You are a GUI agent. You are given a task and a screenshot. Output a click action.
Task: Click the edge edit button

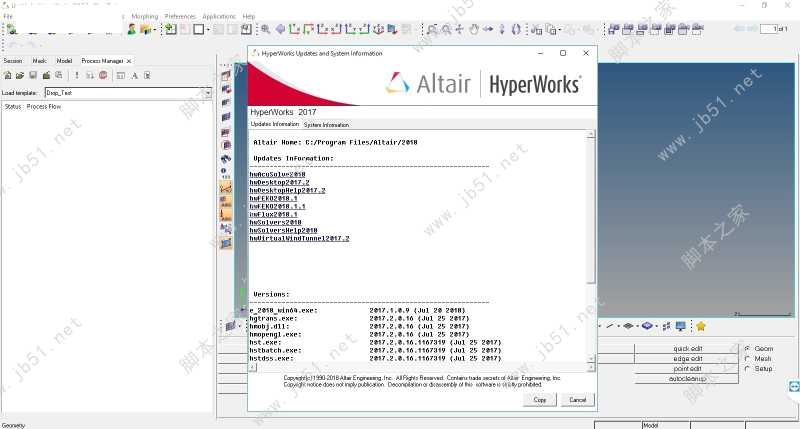coord(687,359)
